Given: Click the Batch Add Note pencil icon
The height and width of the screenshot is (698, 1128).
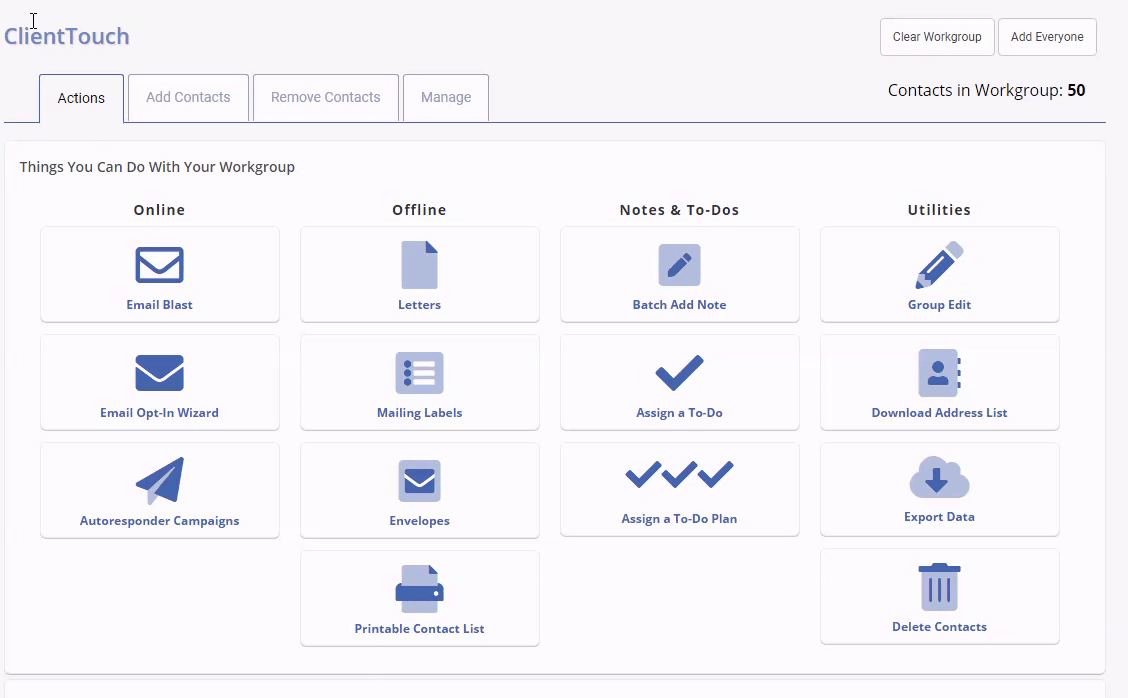Looking at the screenshot, I should pos(680,265).
